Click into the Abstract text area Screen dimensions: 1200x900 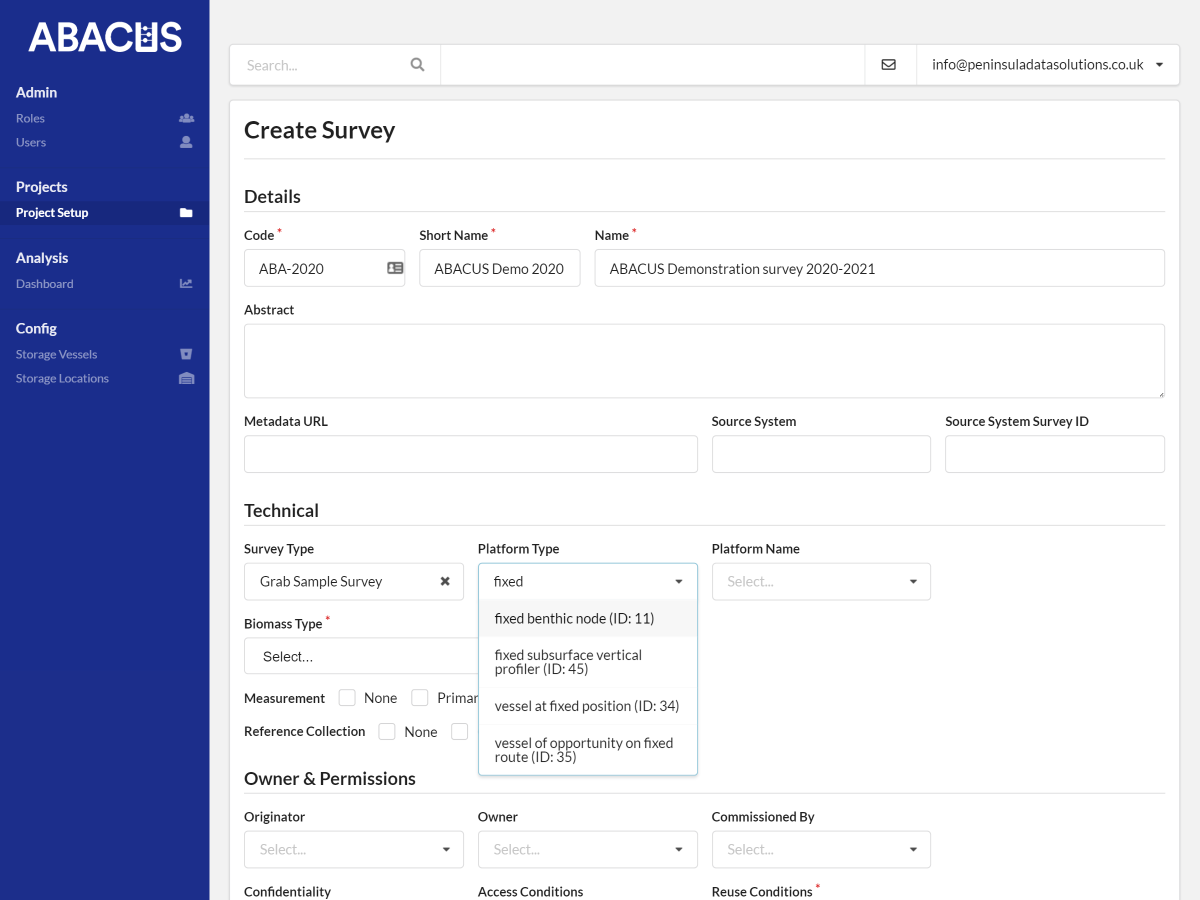(704, 361)
